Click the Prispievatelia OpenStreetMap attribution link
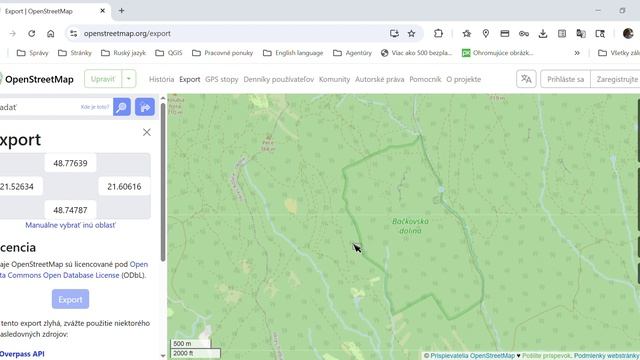This screenshot has height=360, width=640. click(472, 356)
